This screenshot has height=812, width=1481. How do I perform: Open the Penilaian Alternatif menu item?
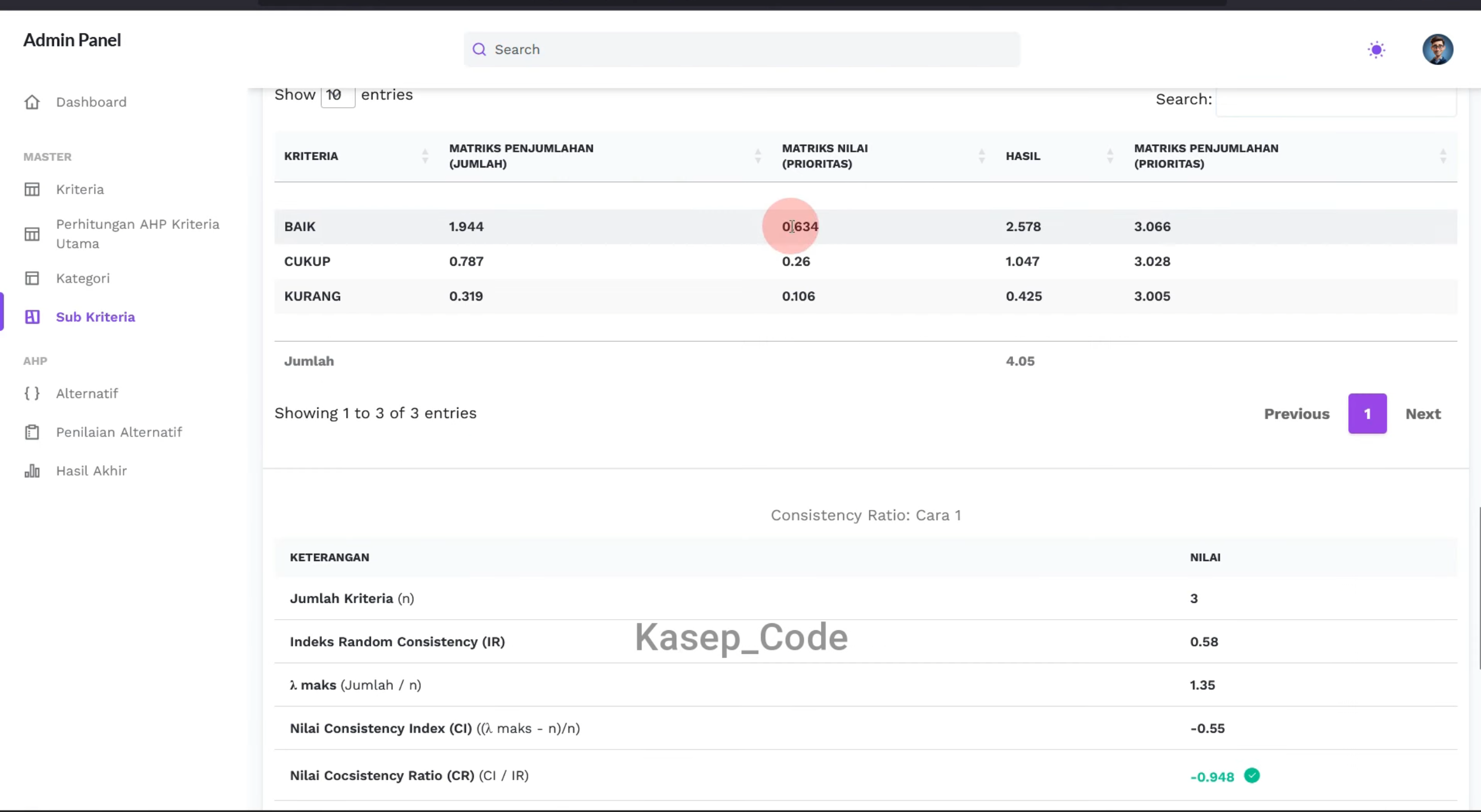119,432
